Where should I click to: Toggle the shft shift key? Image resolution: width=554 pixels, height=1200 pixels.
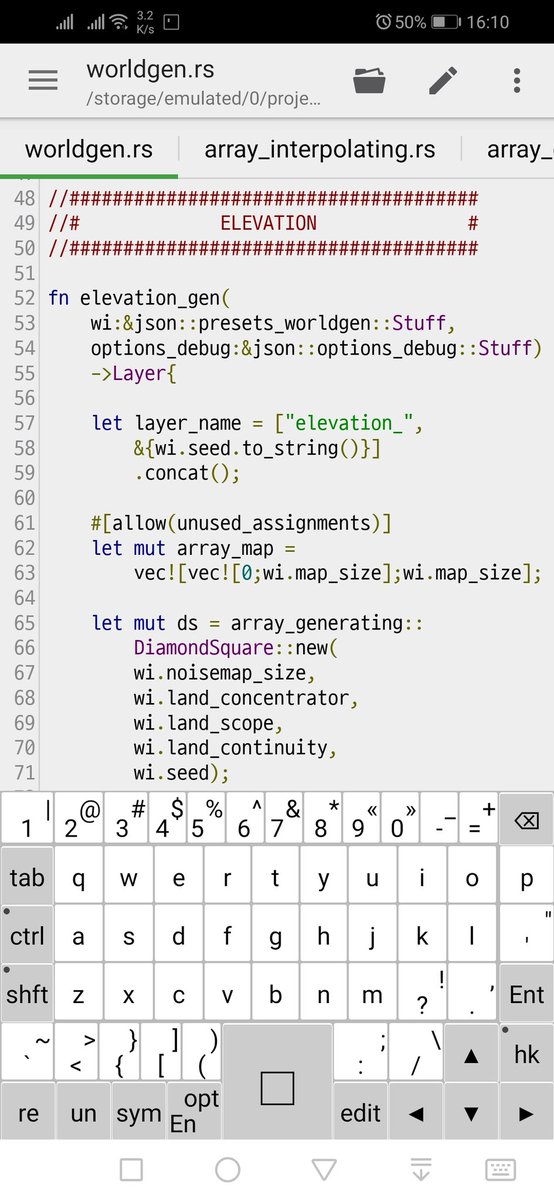point(26,993)
